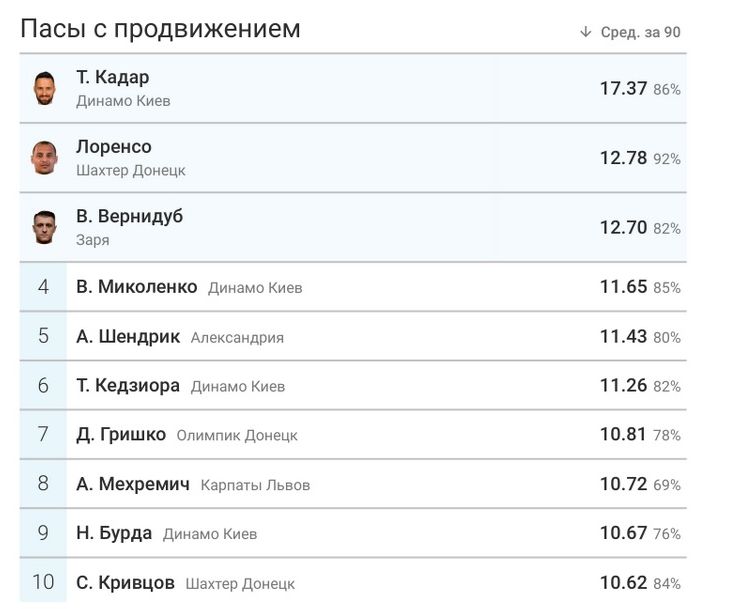The image size is (736, 609).
Task: Select А. Мехремич from the list
Action: click(133, 484)
